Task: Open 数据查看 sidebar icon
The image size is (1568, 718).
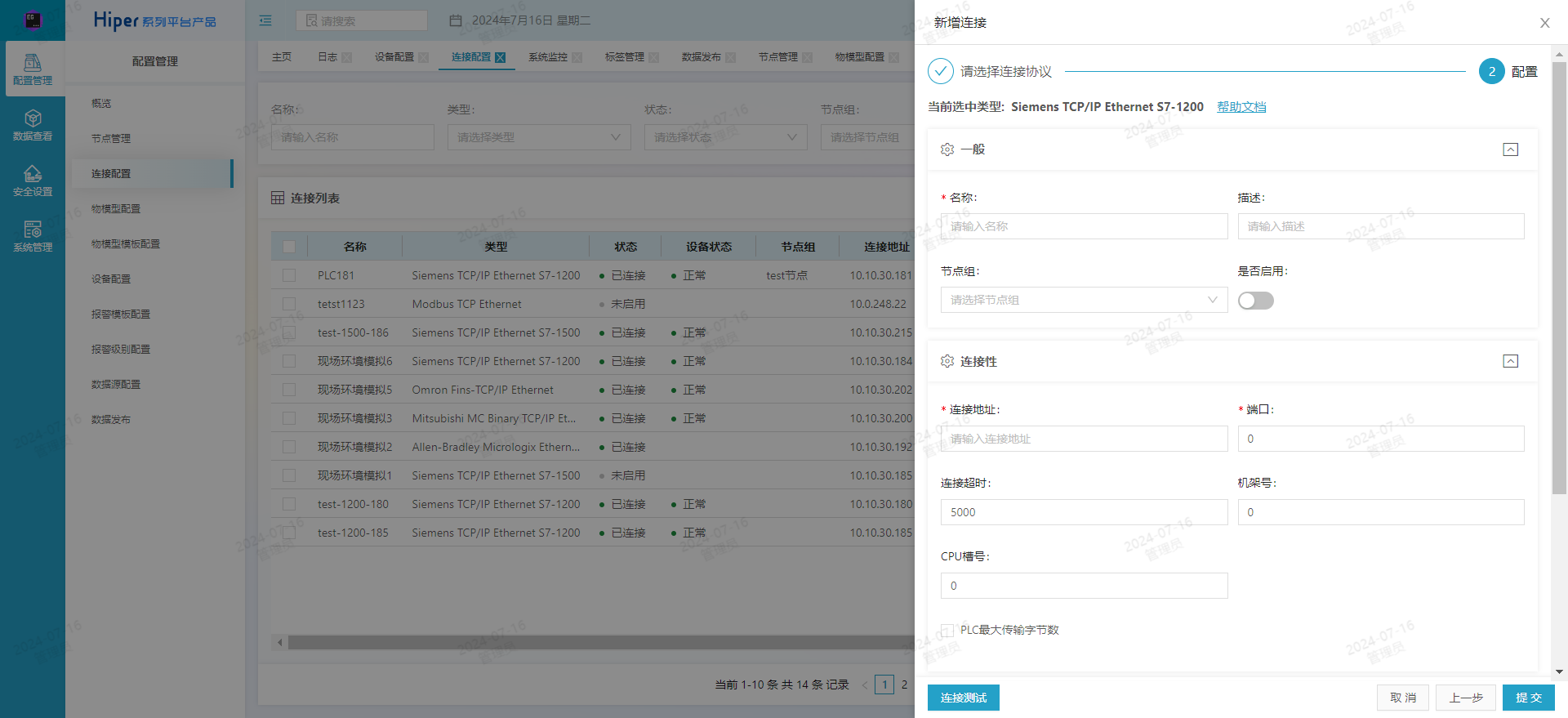Action: (33, 125)
